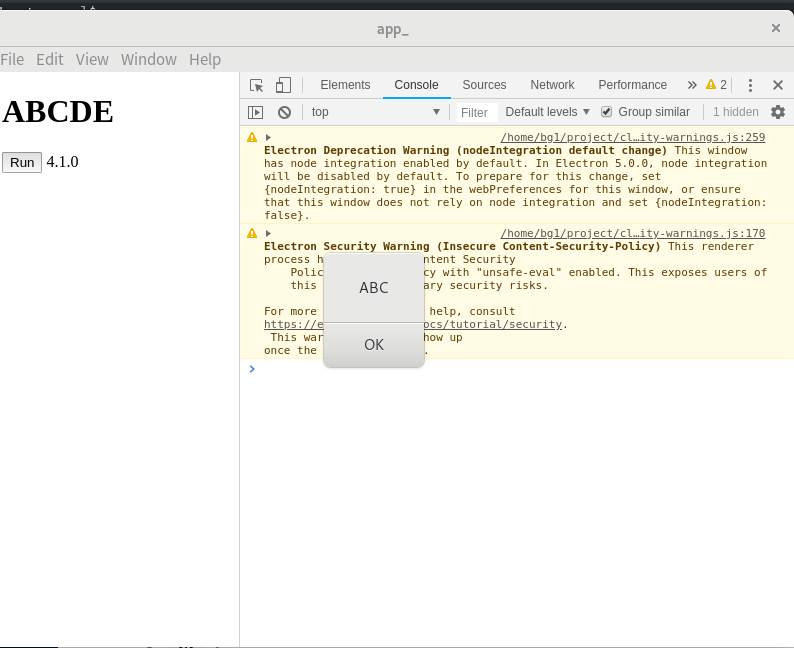The width and height of the screenshot is (794, 648).
Task: Click the 4.1.0 version text
Action: pos(62,162)
